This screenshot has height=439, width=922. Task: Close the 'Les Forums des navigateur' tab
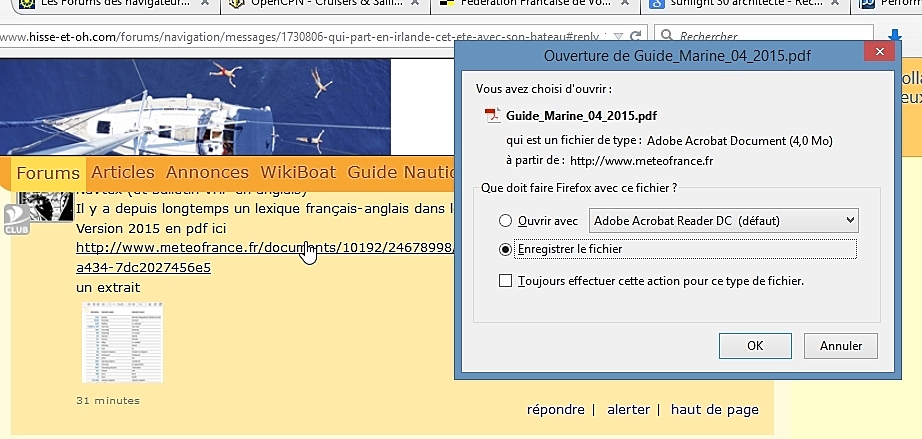click(205, 4)
